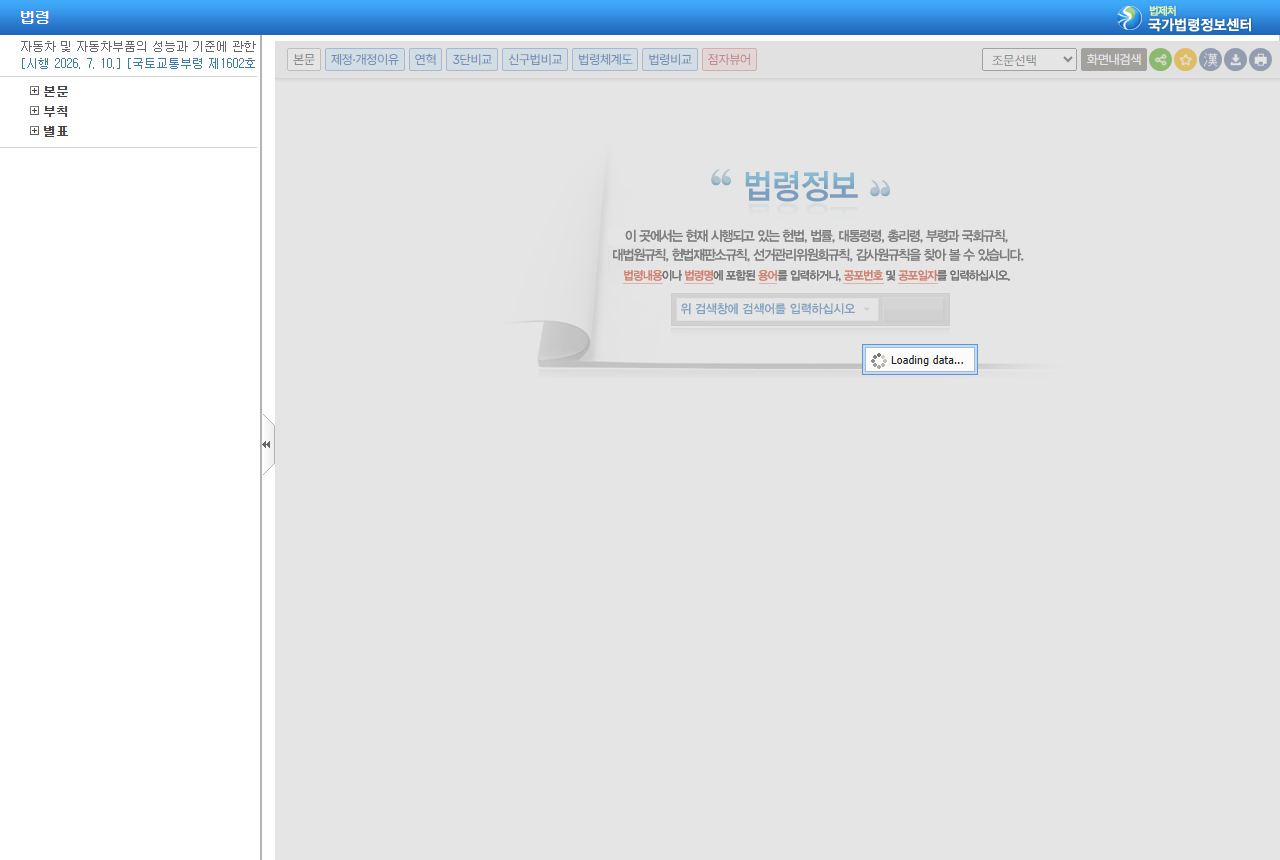Expand the 본문 tree node

tap(35, 91)
